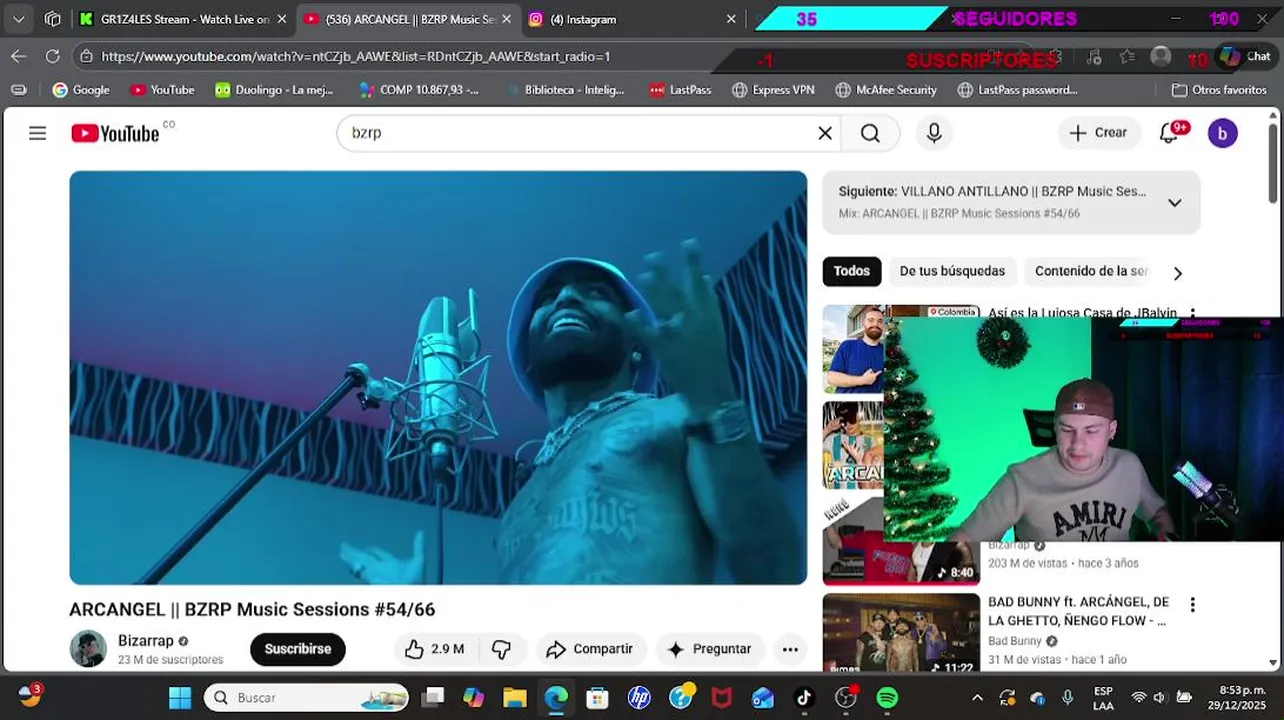This screenshot has height=720, width=1284.
Task: Play or pause the ARCANGEL video
Action: [x=438, y=378]
